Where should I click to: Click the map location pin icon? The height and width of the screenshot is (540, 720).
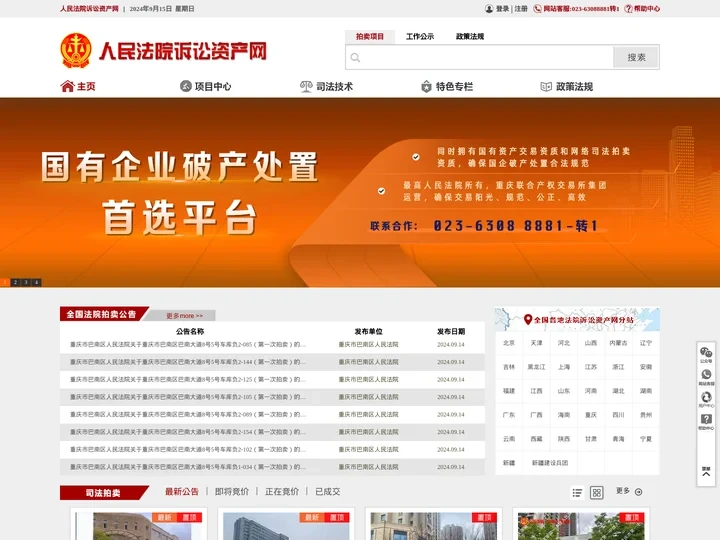528,319
